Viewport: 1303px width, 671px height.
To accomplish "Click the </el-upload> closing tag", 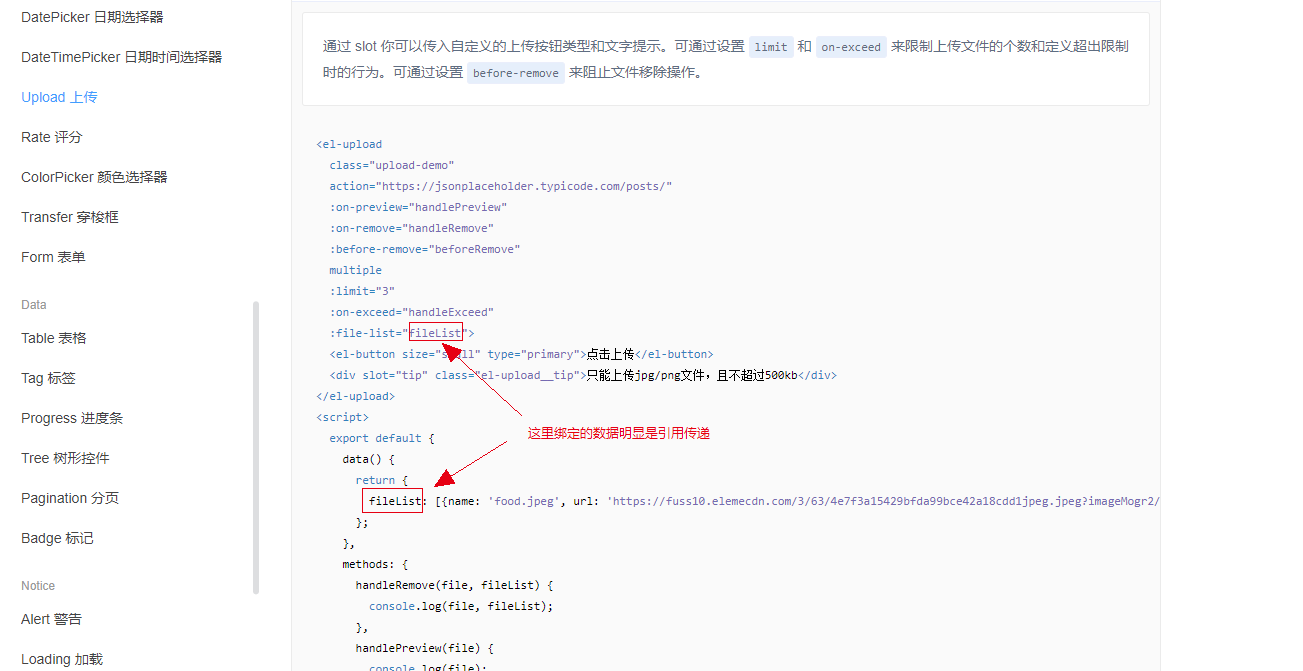I will [355, 396].
